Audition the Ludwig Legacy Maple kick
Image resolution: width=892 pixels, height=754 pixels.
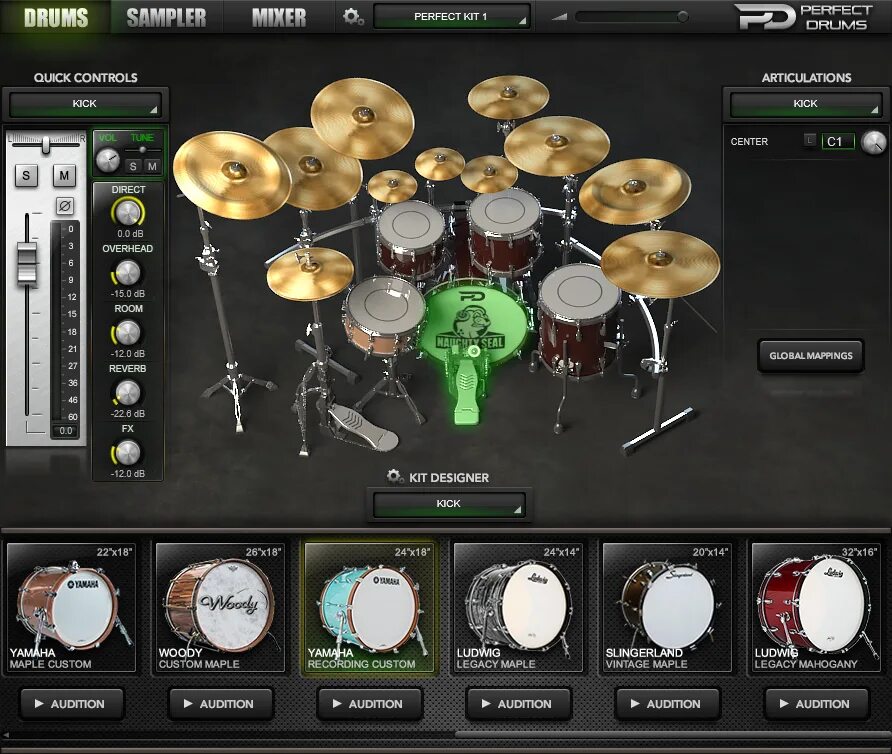coord(519,704)
